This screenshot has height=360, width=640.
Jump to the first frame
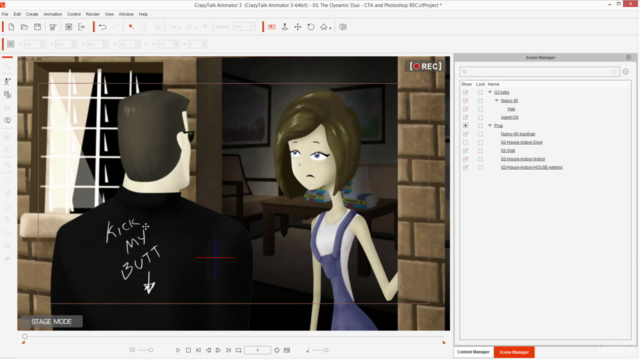[x=198, y=350]
